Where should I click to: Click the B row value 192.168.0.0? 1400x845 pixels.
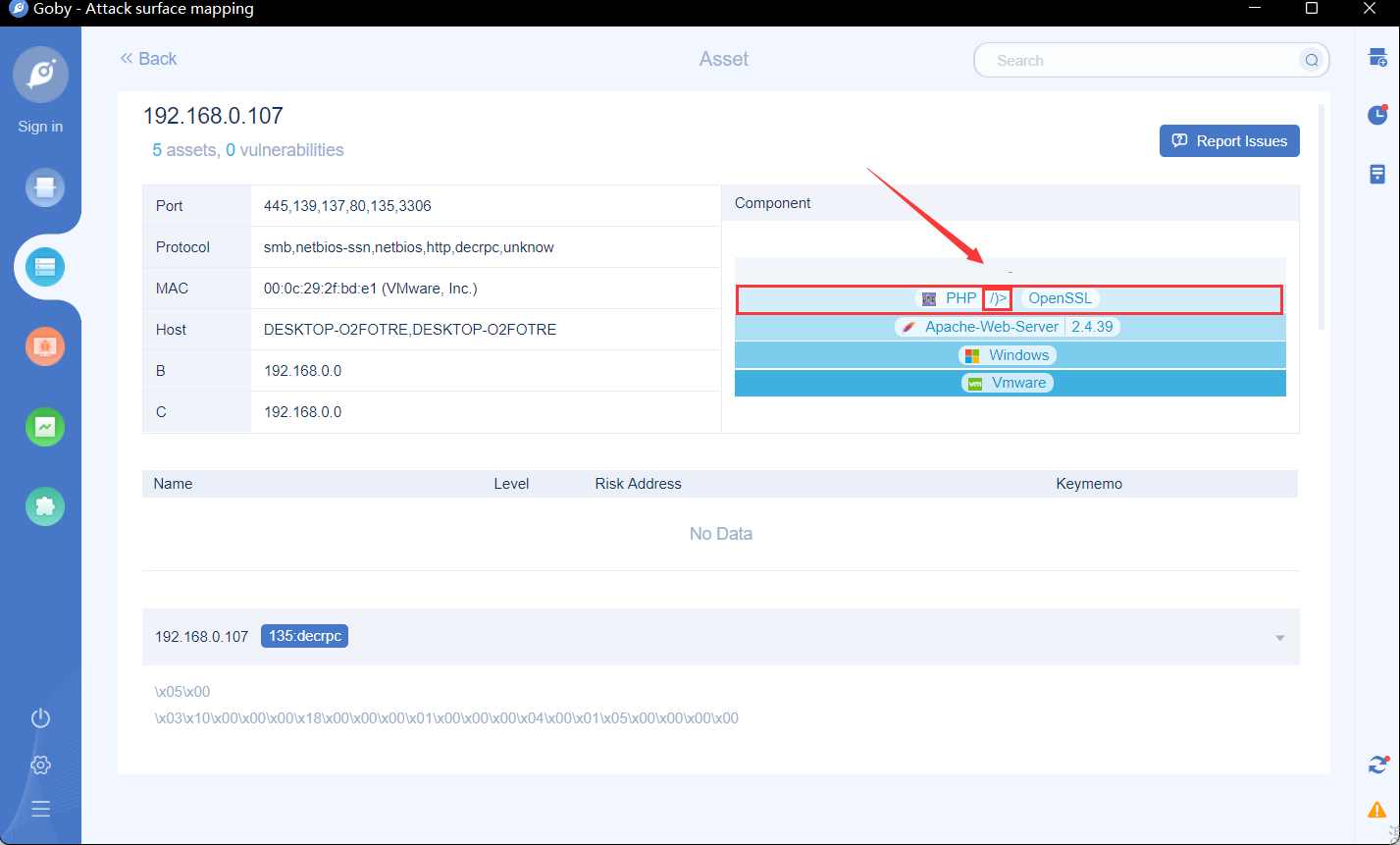point(302,371)
